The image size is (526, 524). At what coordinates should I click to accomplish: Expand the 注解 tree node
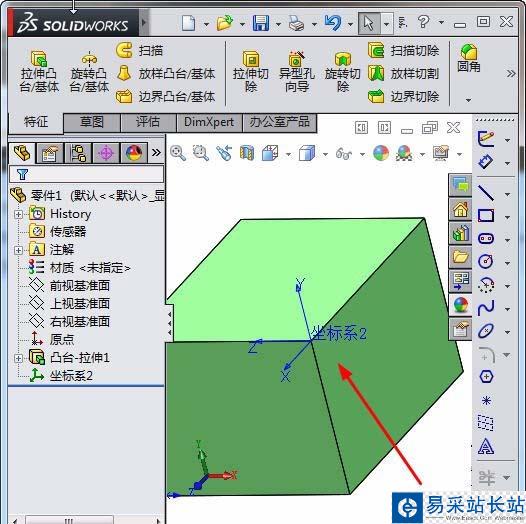(x=18, y=250)
